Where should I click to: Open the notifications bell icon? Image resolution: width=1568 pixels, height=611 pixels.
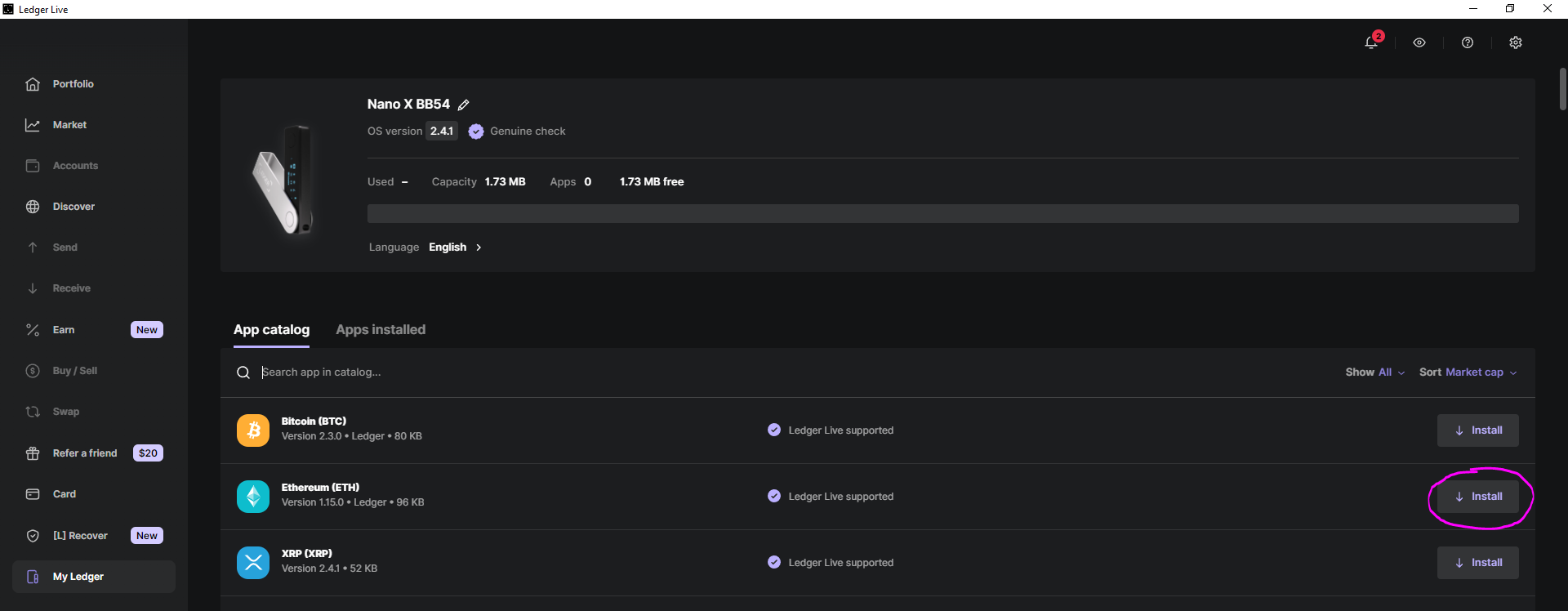point(1371,42)
